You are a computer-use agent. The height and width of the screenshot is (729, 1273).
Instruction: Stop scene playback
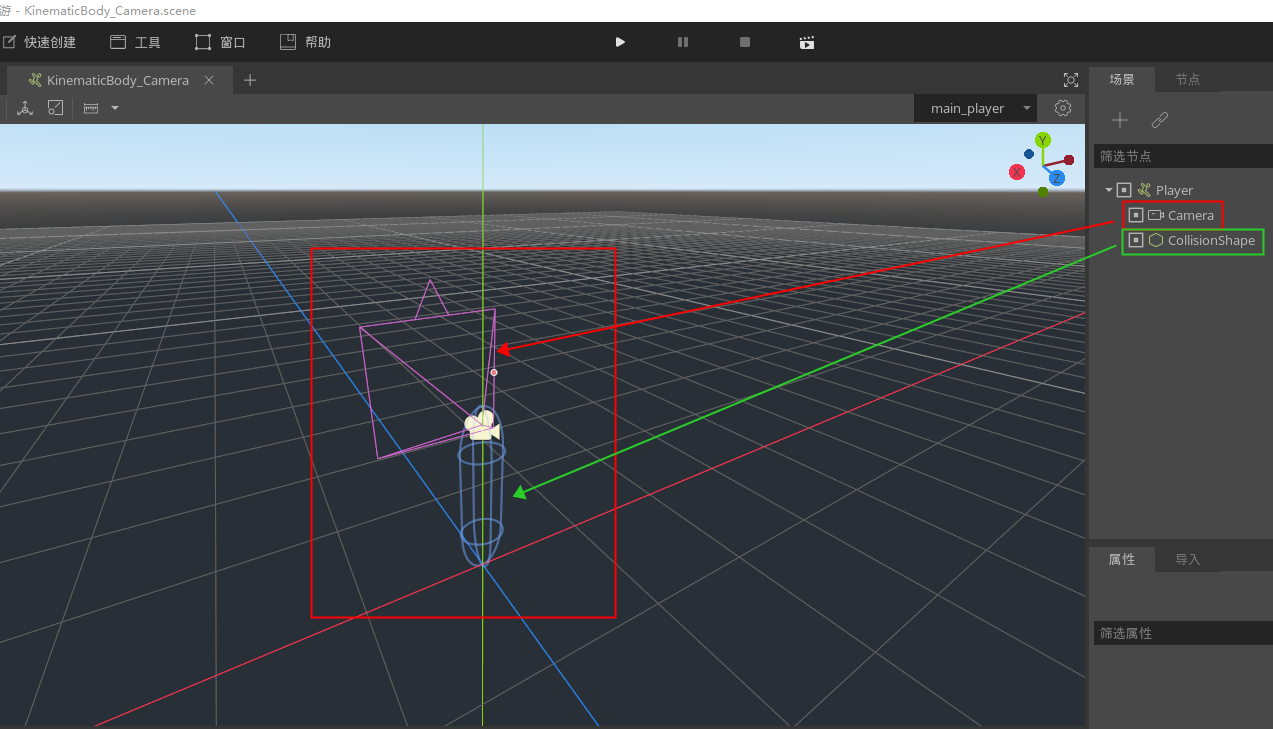(745, 42)
